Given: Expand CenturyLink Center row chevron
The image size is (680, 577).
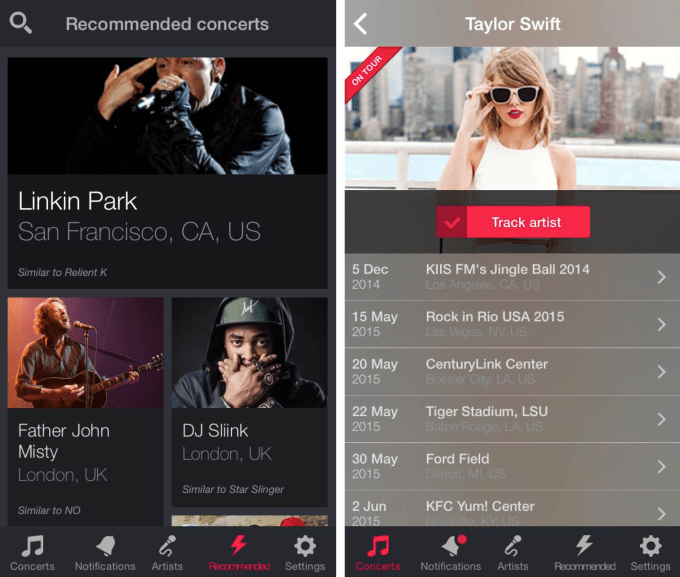Looking at the screenshot, I should pos(661,372).
